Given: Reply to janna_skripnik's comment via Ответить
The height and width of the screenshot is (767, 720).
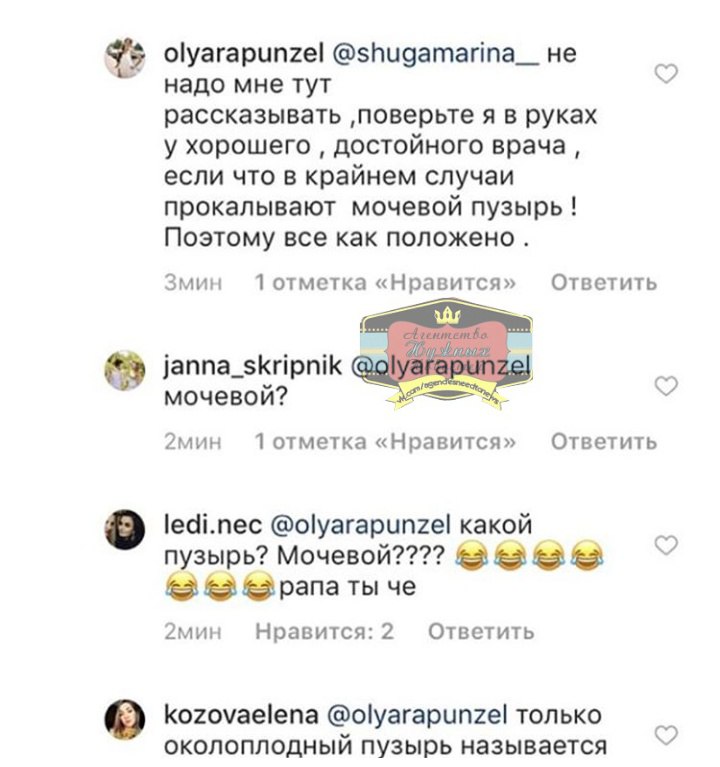Looking at the screenshot, I should 604,441.
